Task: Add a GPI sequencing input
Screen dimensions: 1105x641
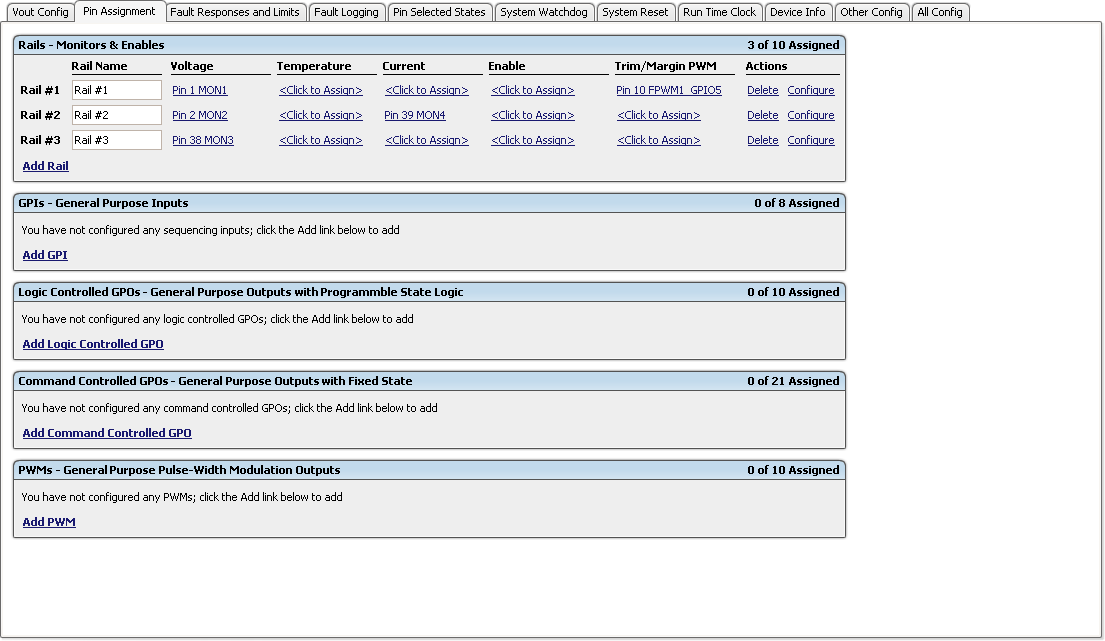Action: (44, 254)
